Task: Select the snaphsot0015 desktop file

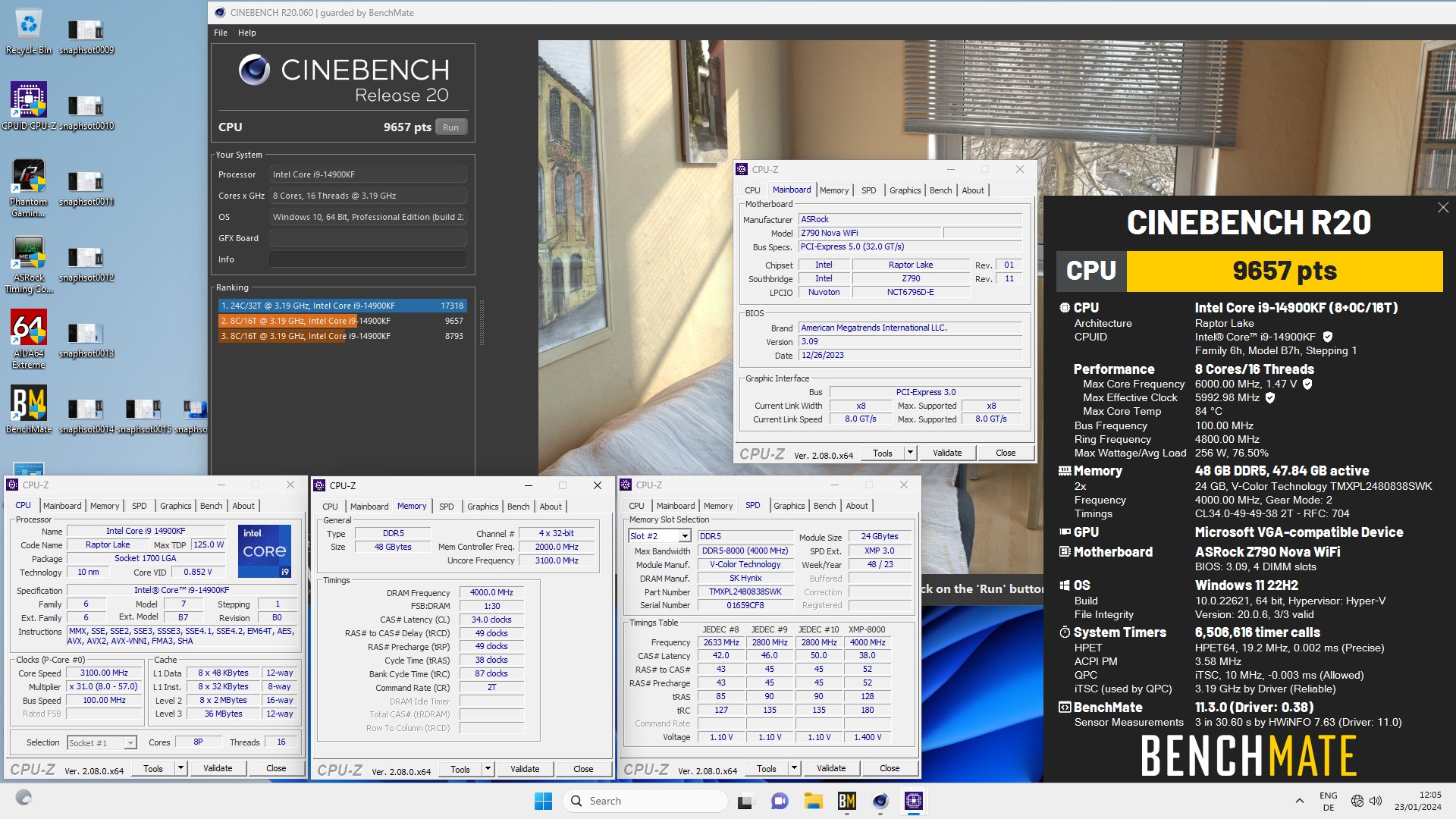Action: (x=144, y=416)
